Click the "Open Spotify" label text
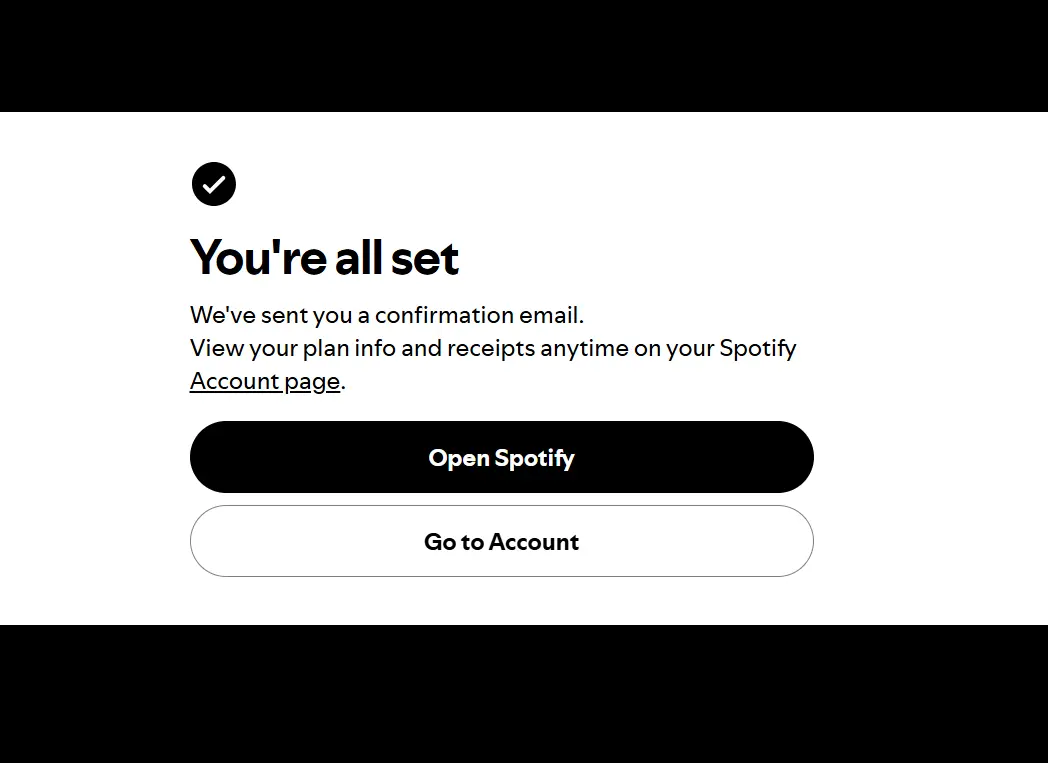The width and height of the screenshot is (1048, 763). tap(502, 458)
